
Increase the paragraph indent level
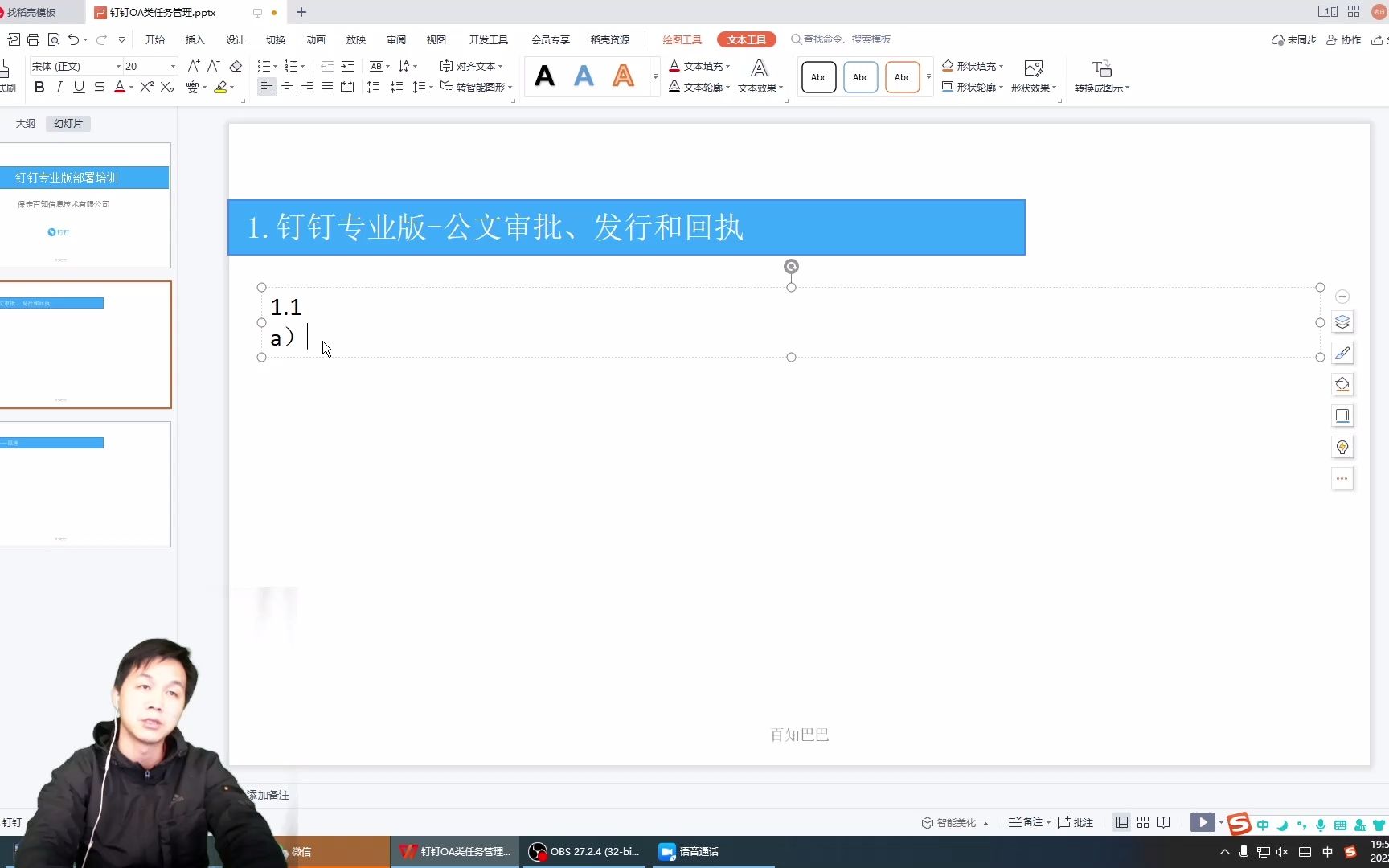[347, 66]
